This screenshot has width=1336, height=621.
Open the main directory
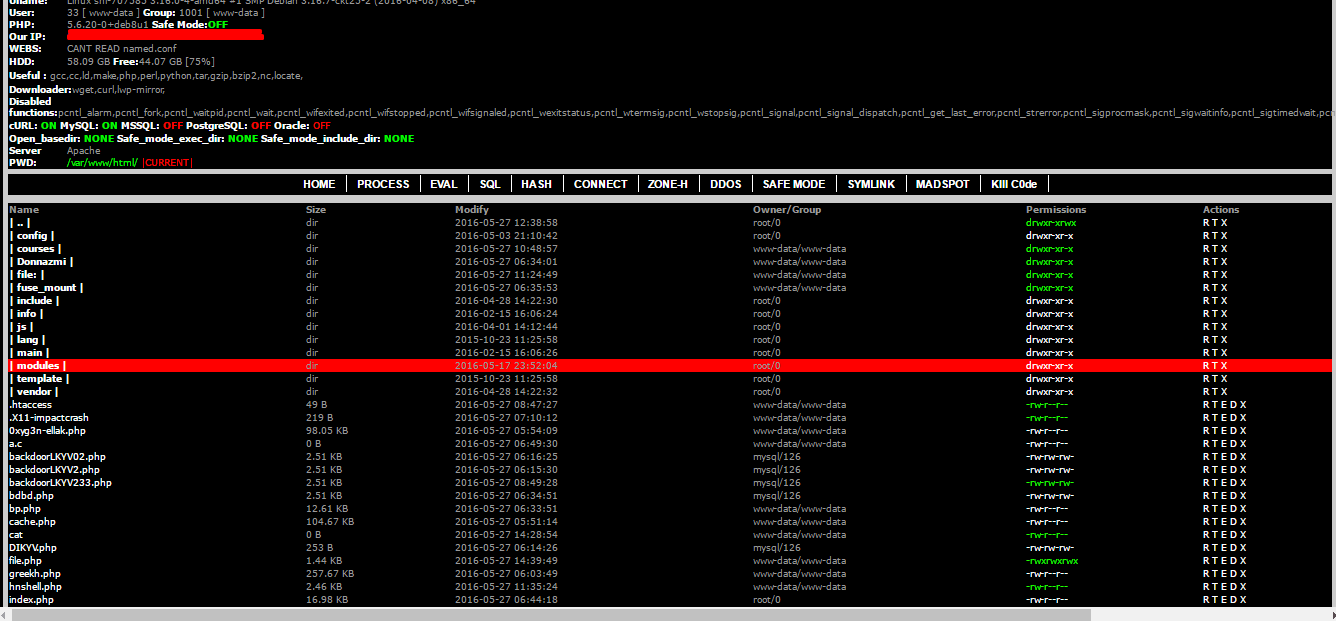click(x=28, y=353)
